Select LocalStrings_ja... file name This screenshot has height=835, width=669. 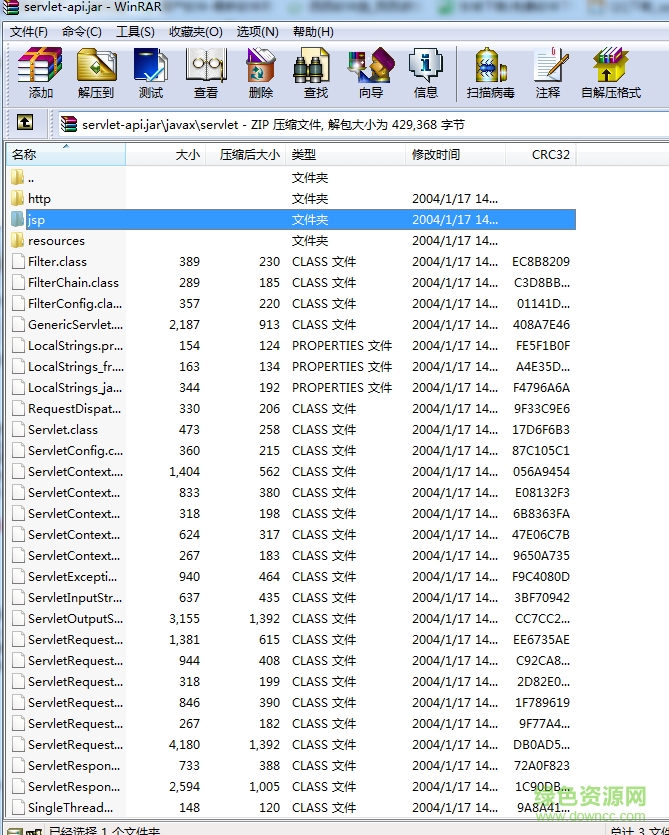pyautogui.click(x=75, y=388)
